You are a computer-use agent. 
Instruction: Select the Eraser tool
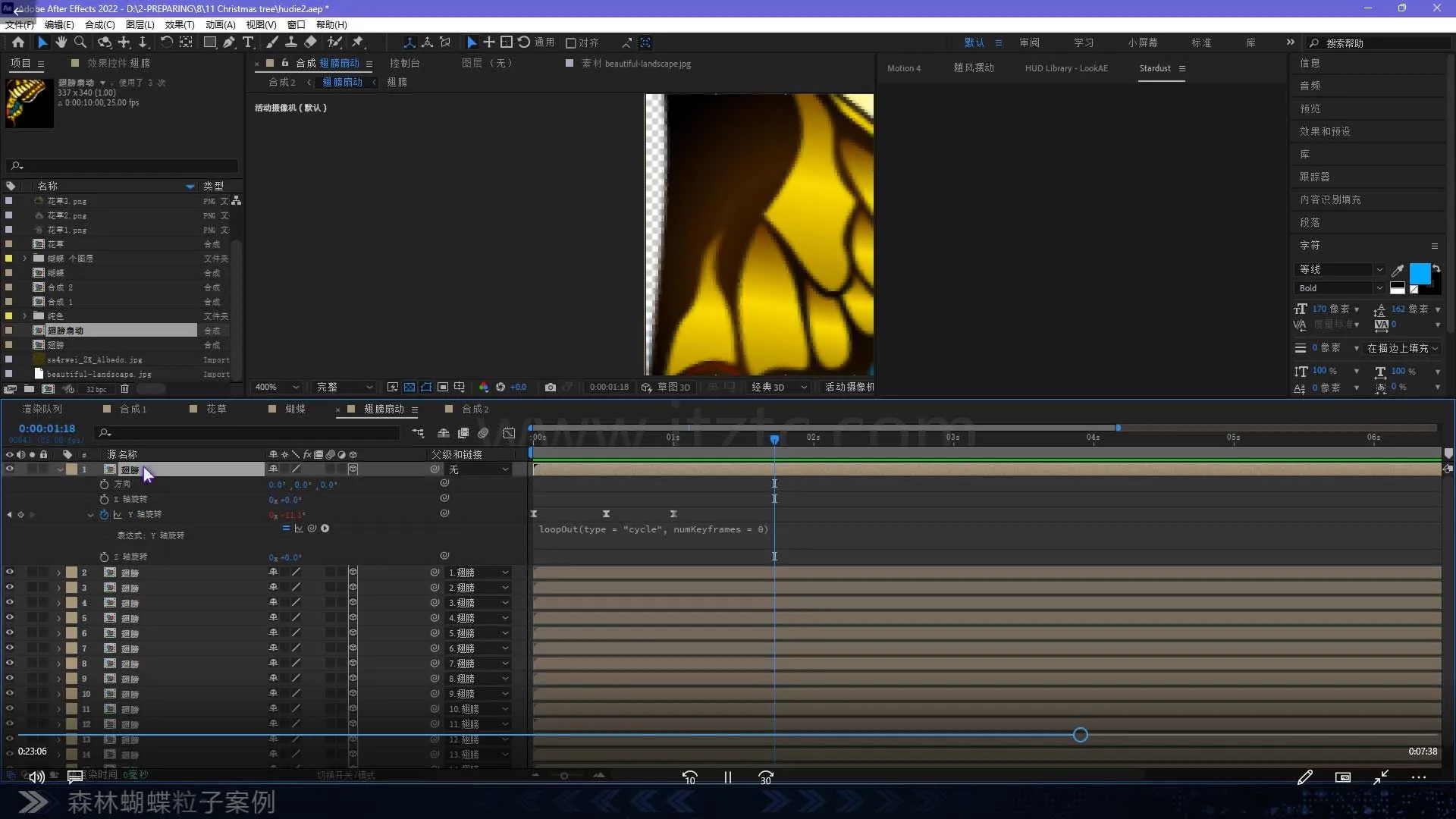pos(310,42)
